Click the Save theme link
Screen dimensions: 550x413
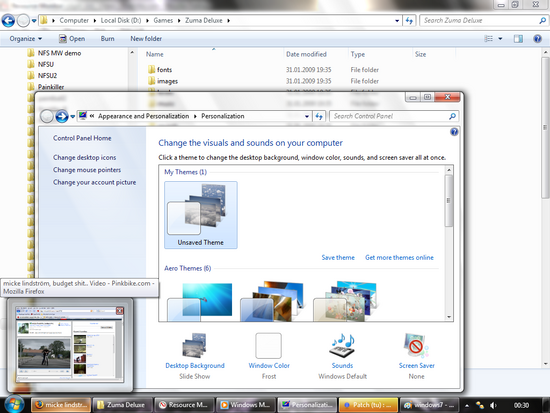[x=338, y=258]
